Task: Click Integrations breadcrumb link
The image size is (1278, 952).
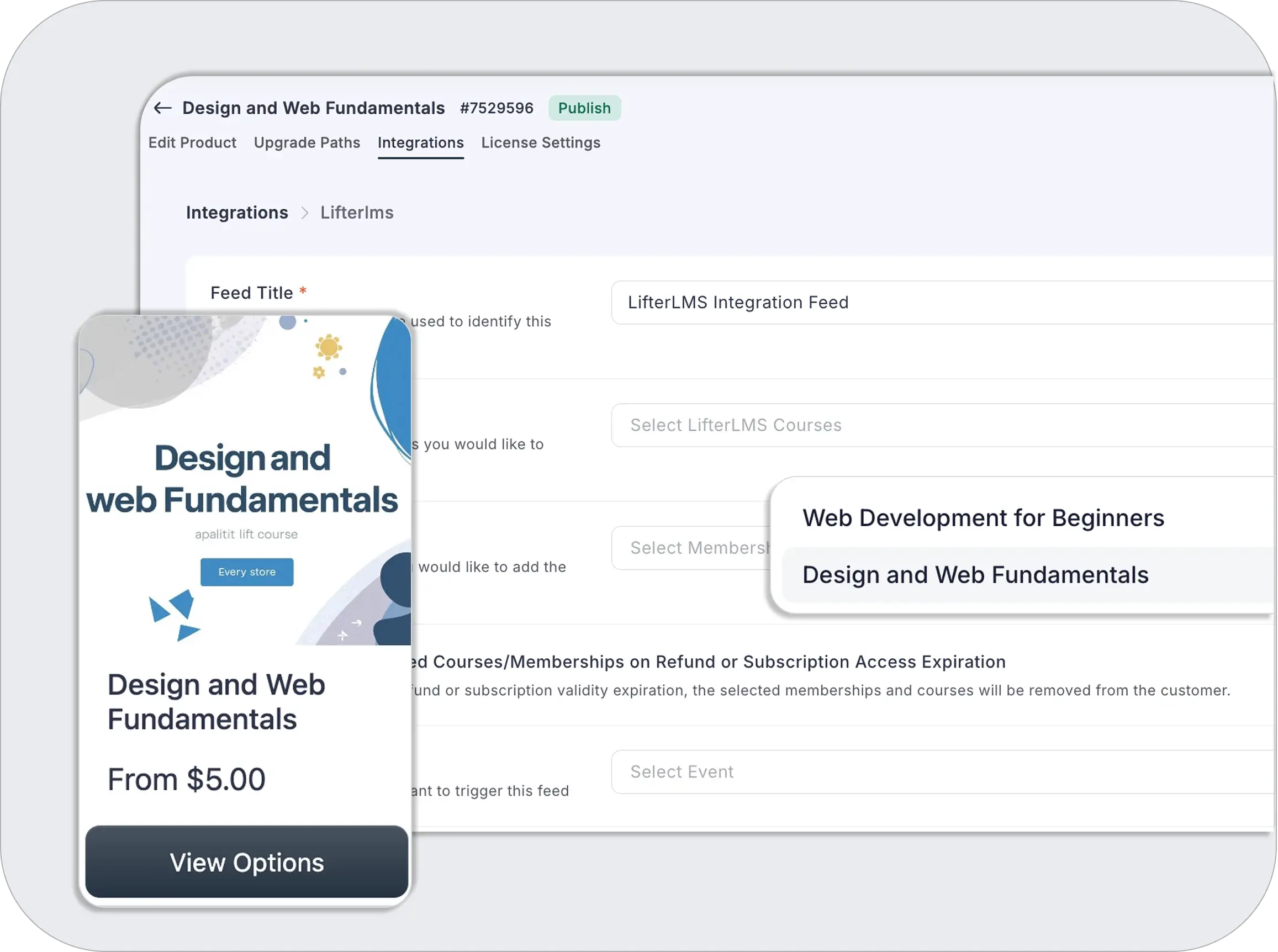Action: 237,213
